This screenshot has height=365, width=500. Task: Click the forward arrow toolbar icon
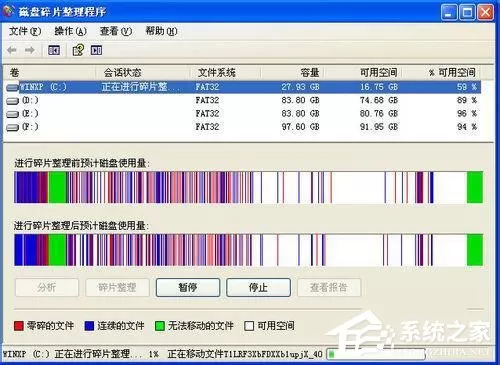click(30, 50)
